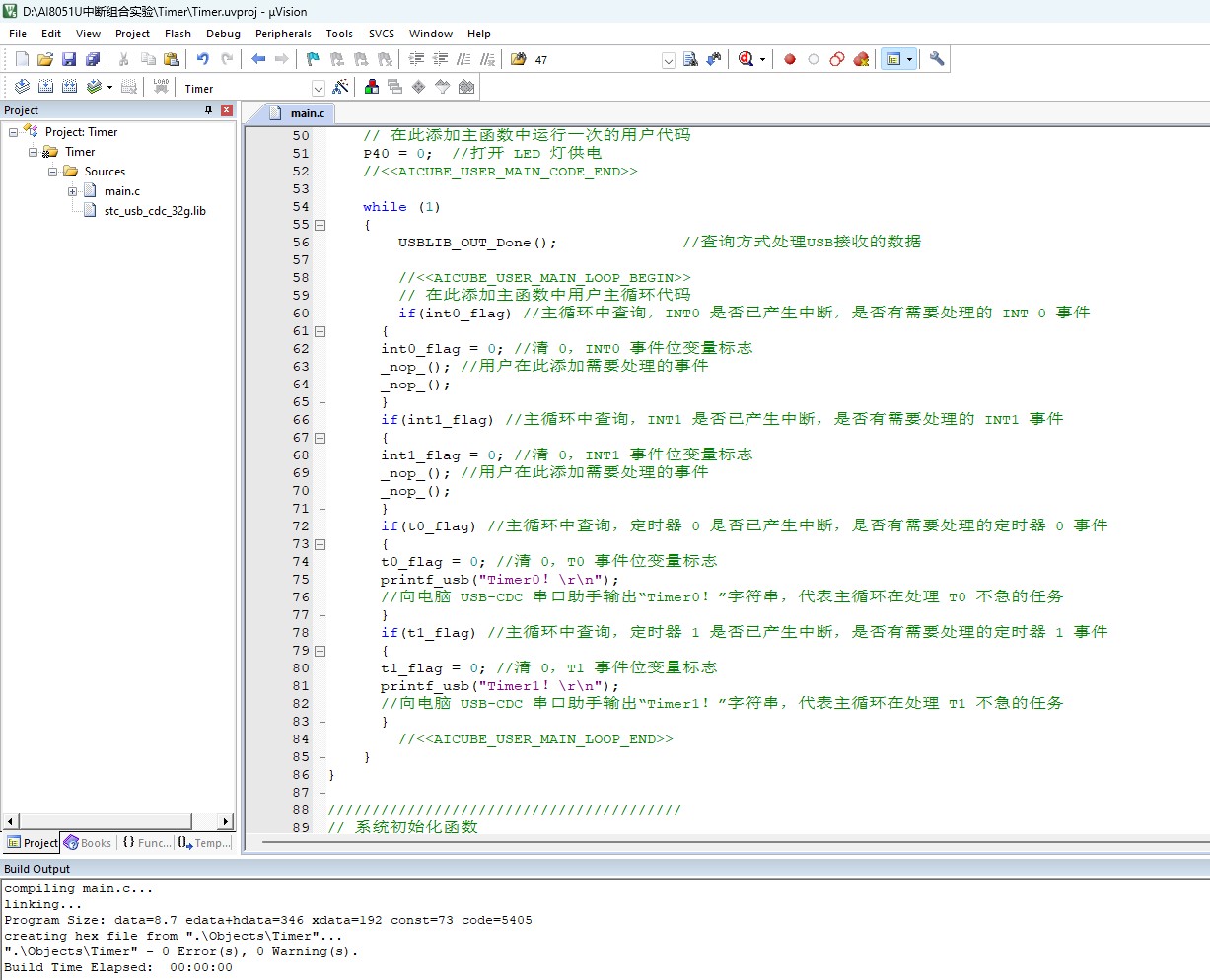Expand the main.c tree node
The image size is (1210, 980).
[72, 191]
